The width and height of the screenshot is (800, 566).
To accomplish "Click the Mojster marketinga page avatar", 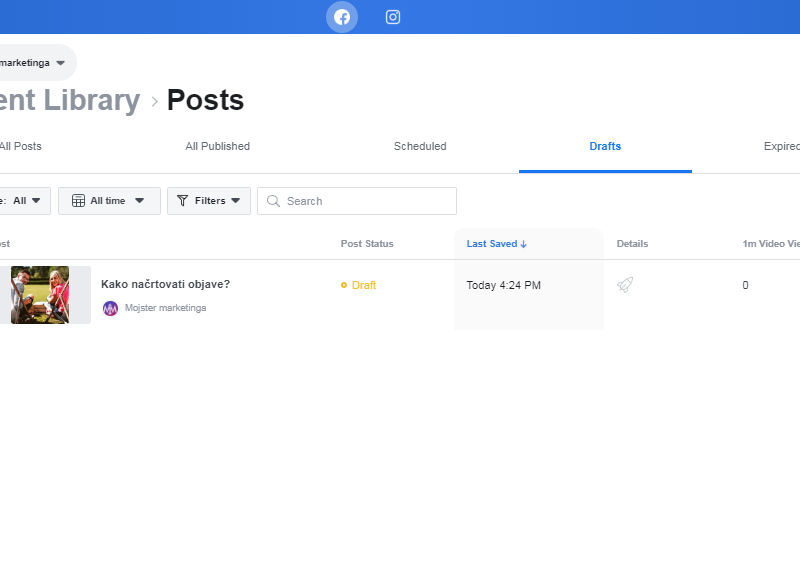I will [x=110, y=308].
